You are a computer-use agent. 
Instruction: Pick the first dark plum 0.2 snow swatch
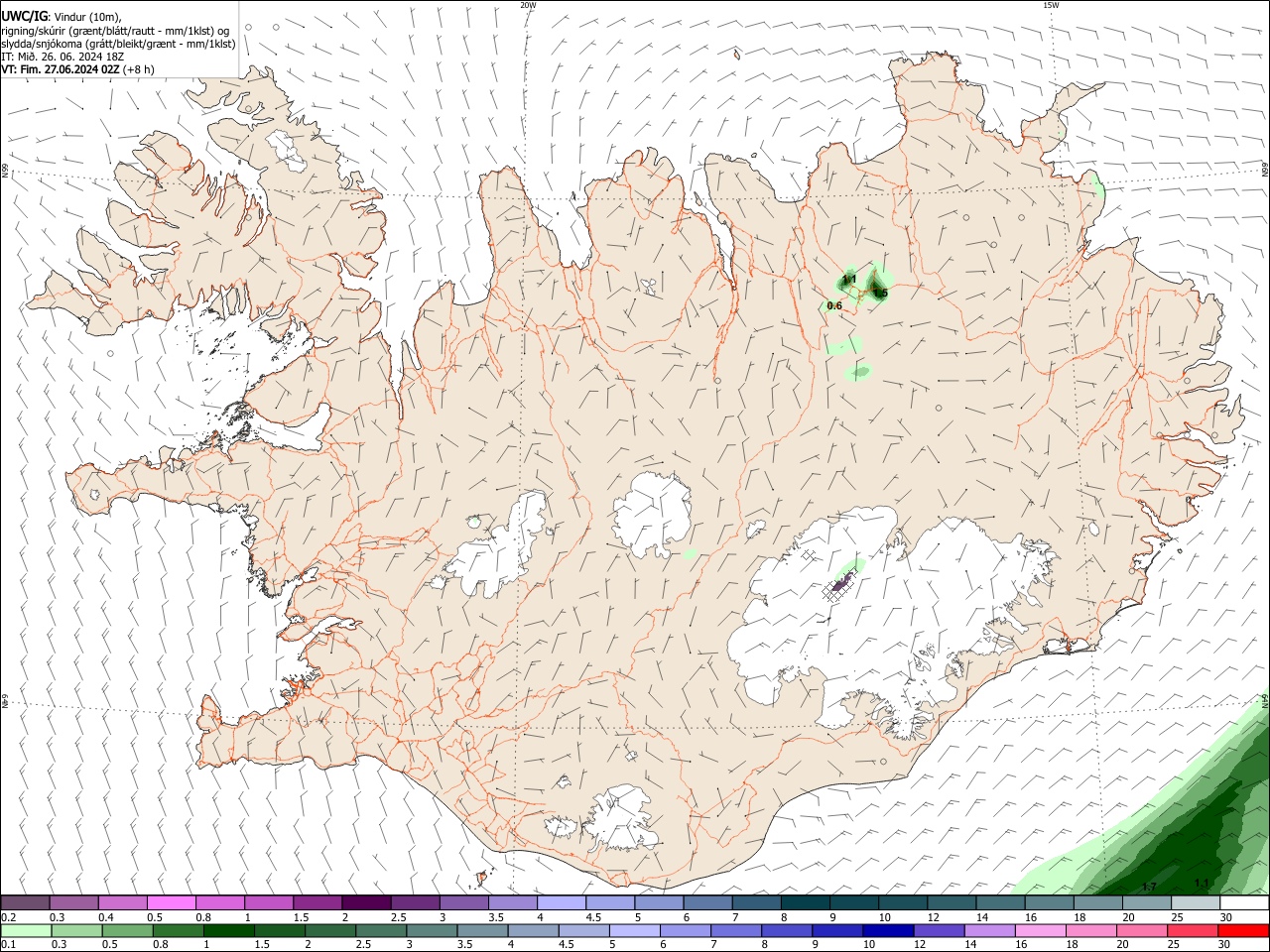coord(26,902)
